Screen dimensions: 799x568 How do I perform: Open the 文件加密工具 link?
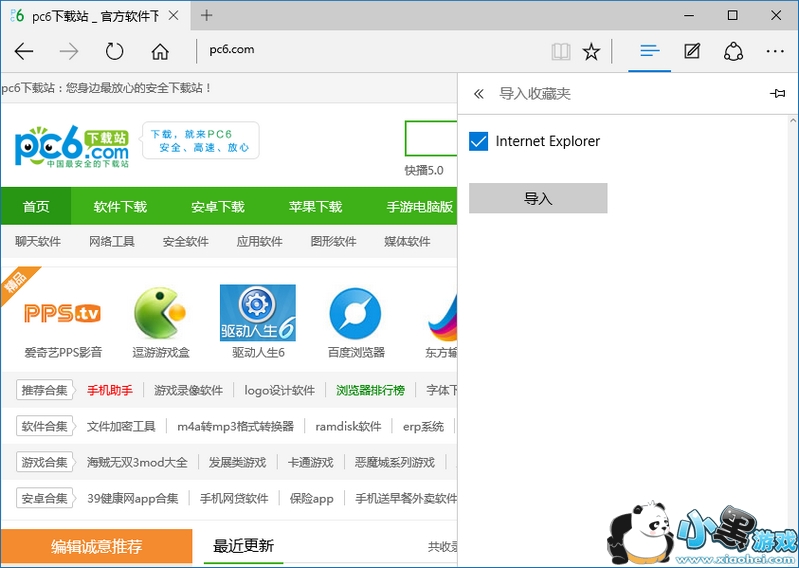pos(121,426)
